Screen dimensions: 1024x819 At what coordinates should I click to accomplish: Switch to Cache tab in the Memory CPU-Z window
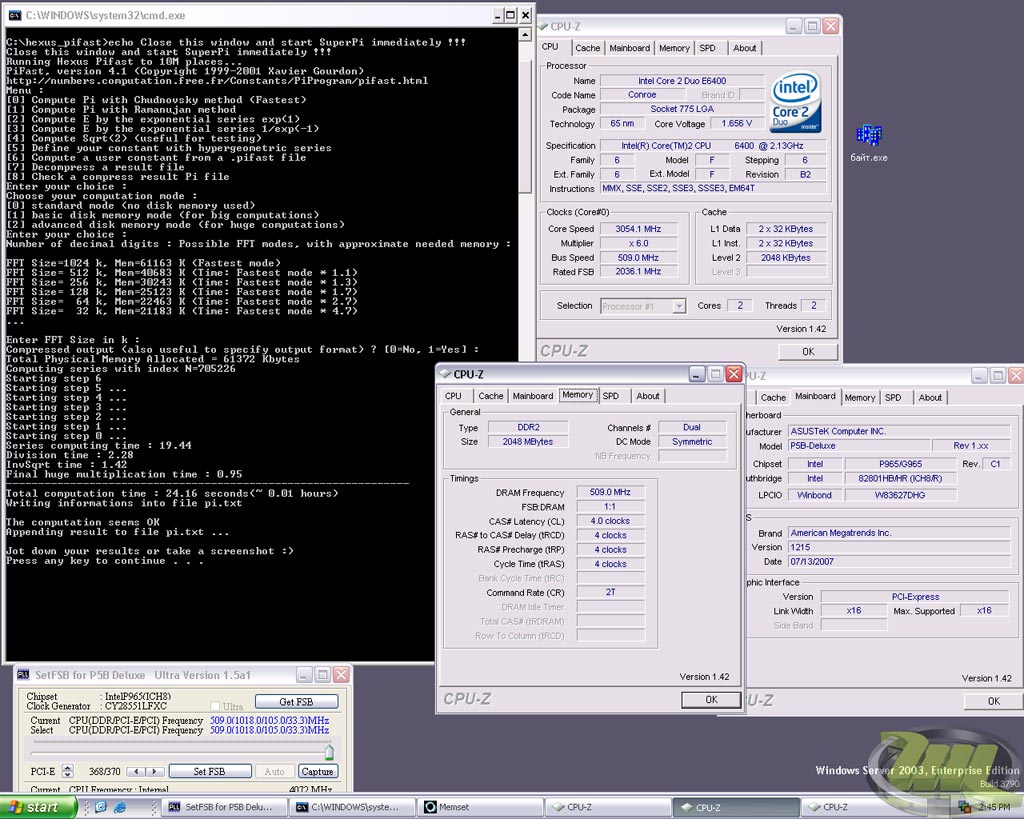point(490,396)
